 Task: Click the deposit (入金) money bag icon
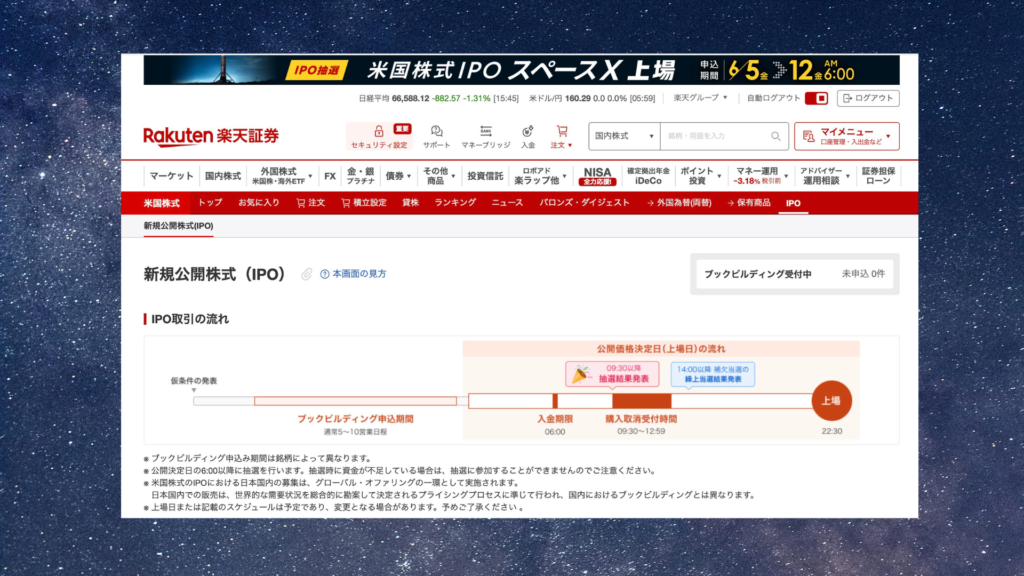(x=528, y=131)
